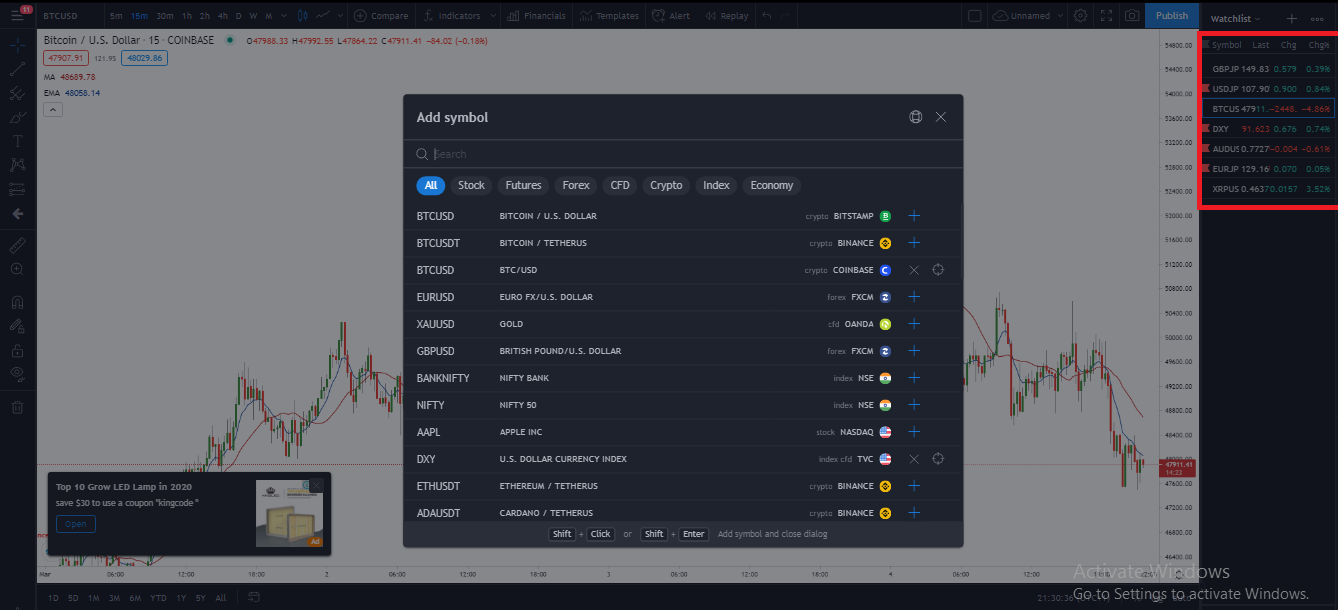Undo the last chart action

(x=767, y=16)
